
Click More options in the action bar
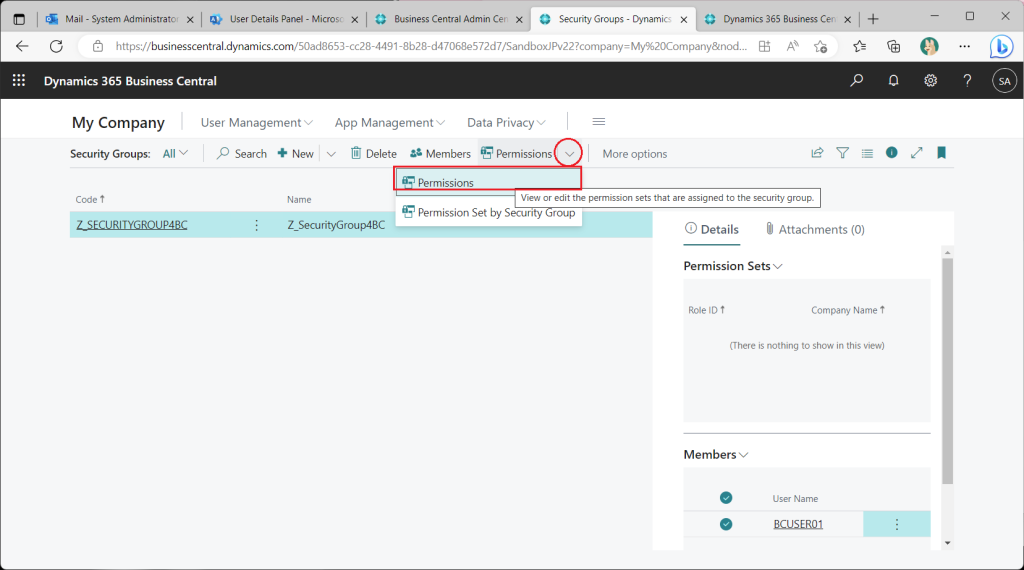point(635,153)
